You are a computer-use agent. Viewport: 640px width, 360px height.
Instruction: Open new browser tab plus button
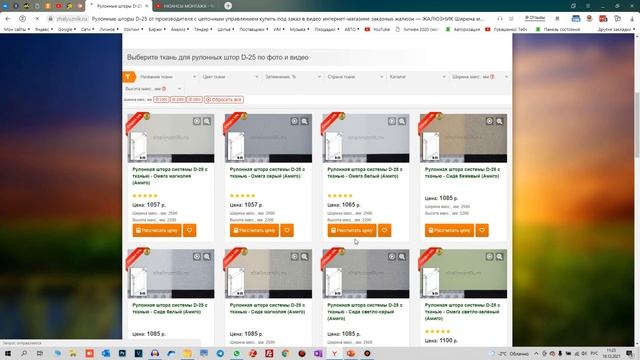click(x=228, y=6)
